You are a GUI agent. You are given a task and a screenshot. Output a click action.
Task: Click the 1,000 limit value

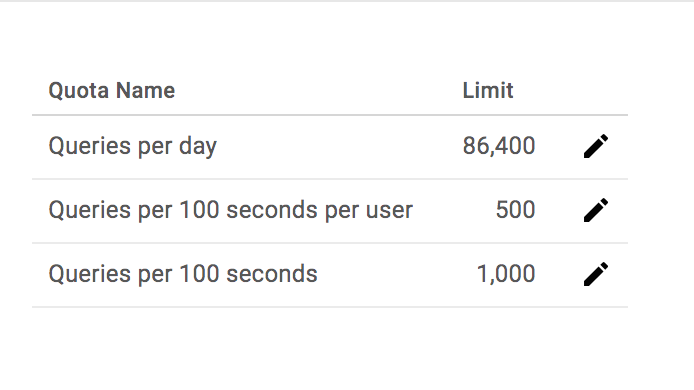[506, 274]
